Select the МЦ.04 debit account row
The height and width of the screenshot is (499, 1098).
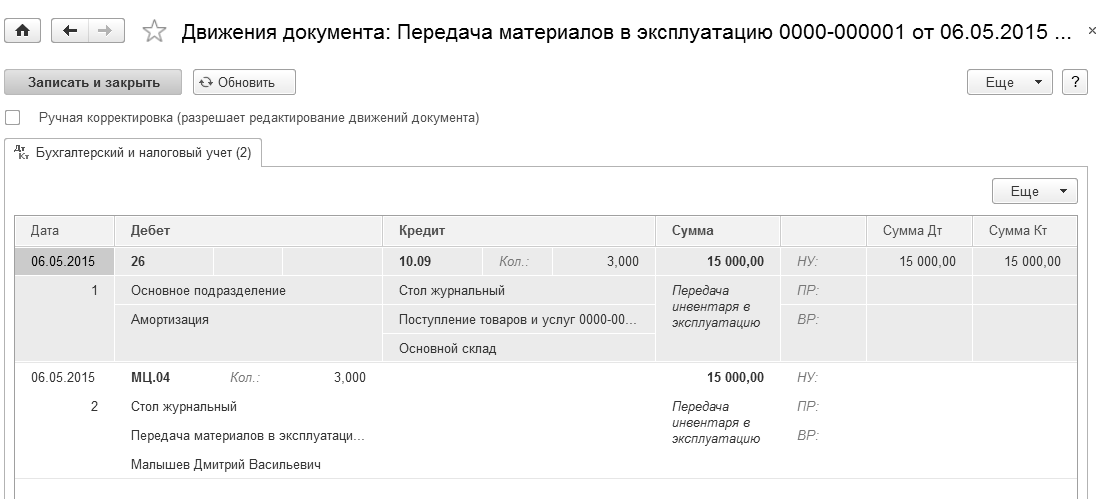[x=151, y=378]
